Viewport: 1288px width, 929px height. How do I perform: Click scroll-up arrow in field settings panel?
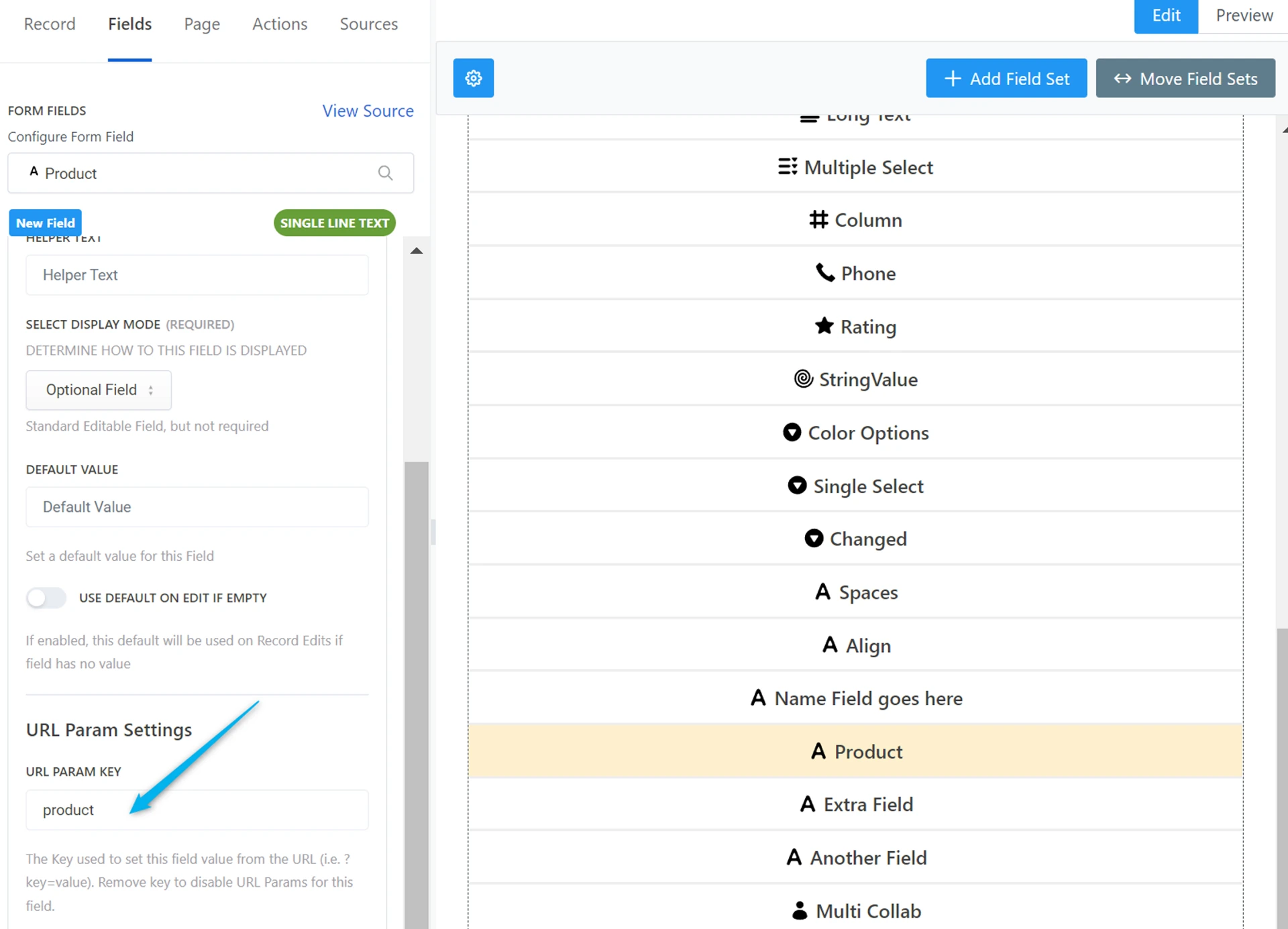click(417, 251)
